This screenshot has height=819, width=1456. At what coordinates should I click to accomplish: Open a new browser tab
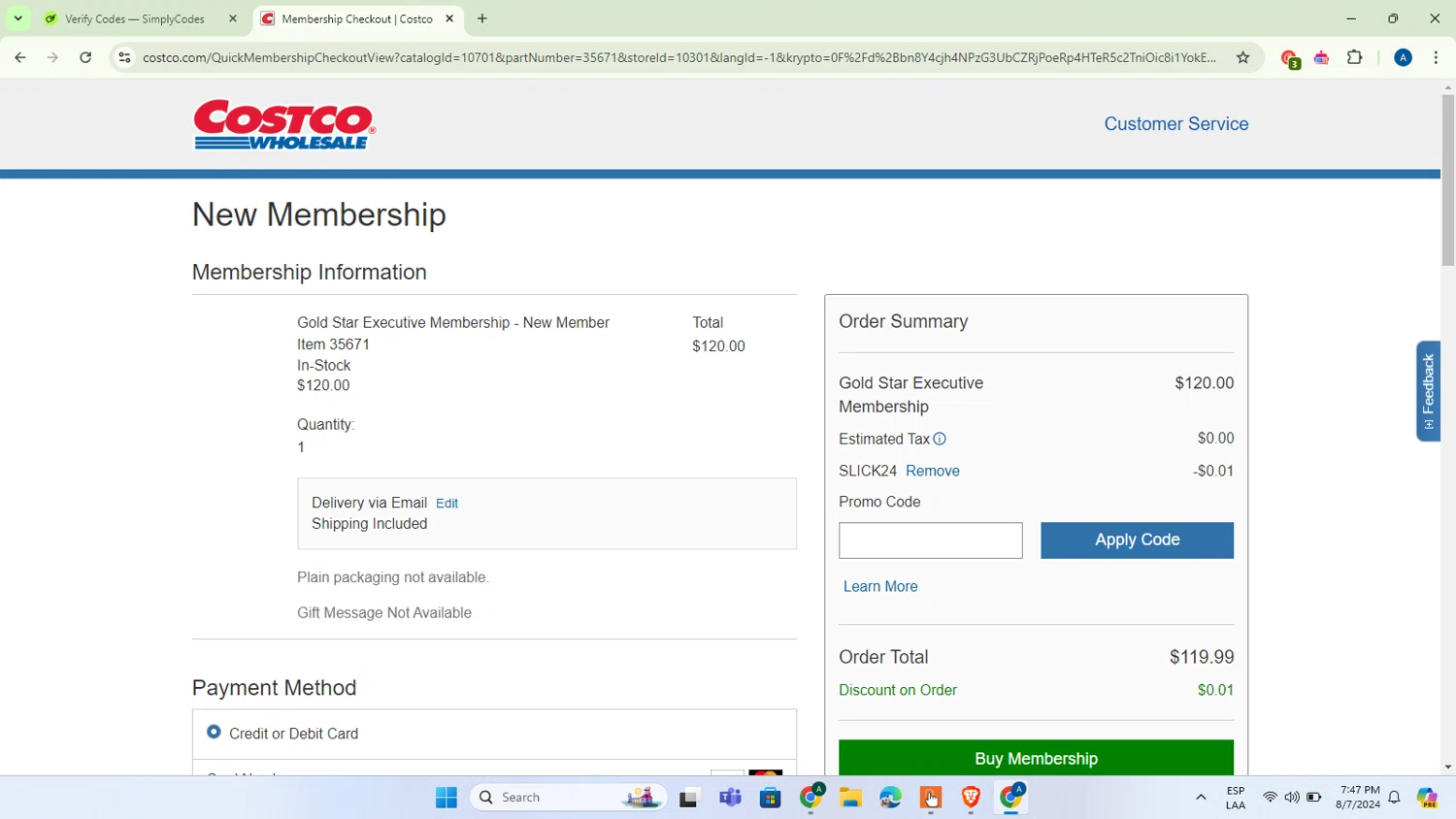pyautogui.click(x=482, y=18)
